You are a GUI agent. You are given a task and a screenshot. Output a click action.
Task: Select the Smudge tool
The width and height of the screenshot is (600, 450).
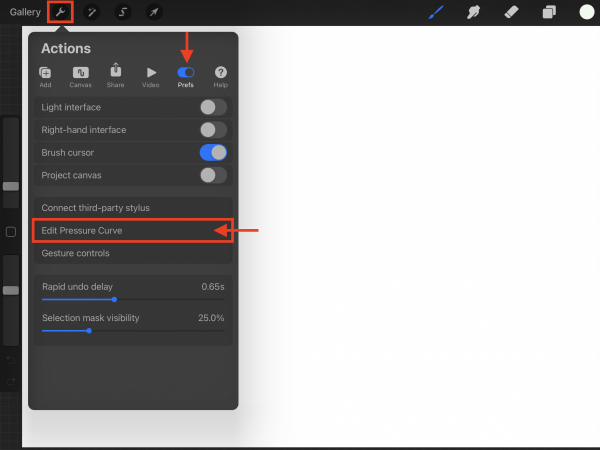coord(473,12)
